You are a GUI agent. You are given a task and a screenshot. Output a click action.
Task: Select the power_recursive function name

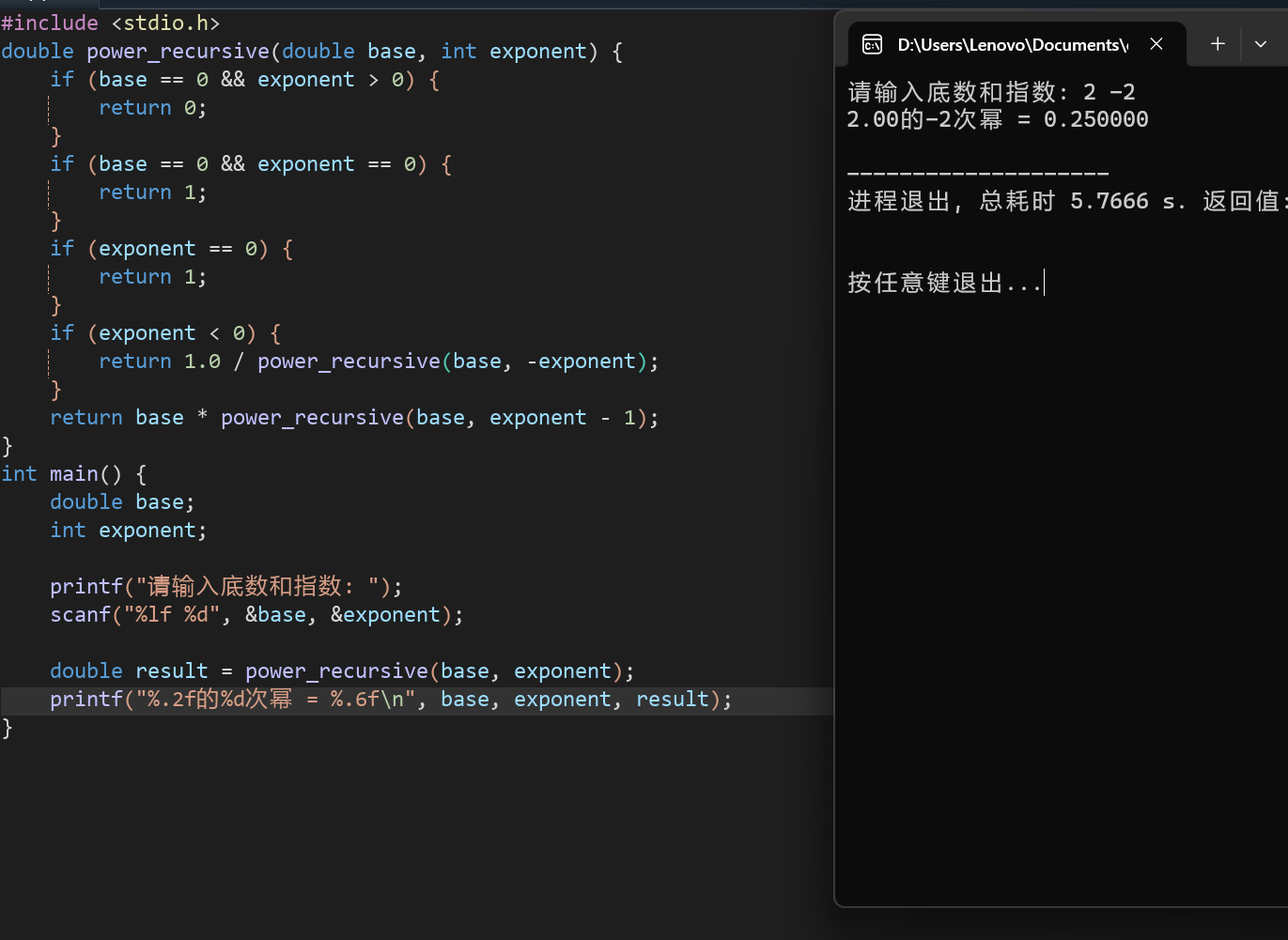pyautogui.click(x=178, y=51)
